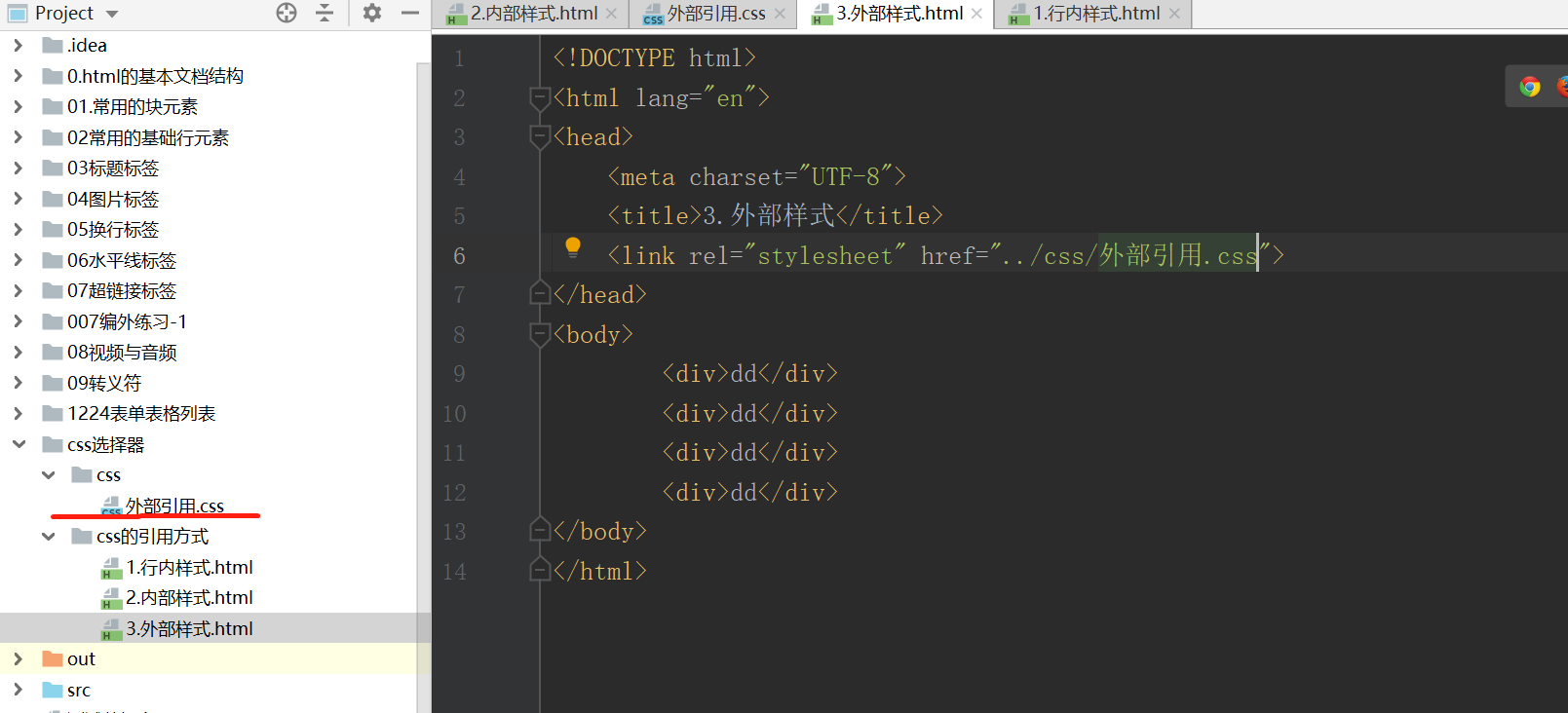Toggle fold marker at closing html line 14
Image resolution: width=1568 pixels, height=713 pixels.
pyautogui.click(x=539, y=571)
